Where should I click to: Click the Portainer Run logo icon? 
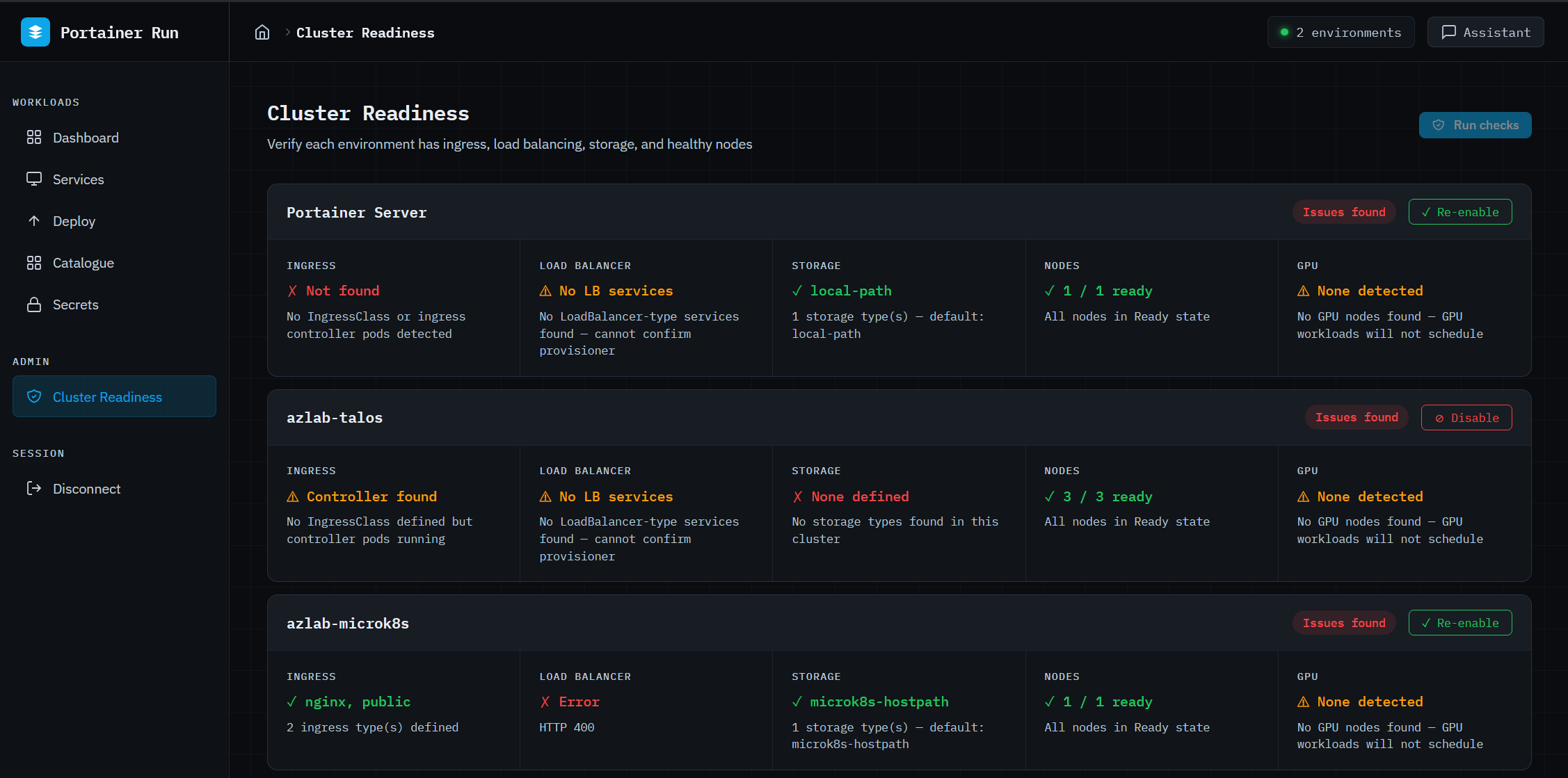[x=35, y=32]
